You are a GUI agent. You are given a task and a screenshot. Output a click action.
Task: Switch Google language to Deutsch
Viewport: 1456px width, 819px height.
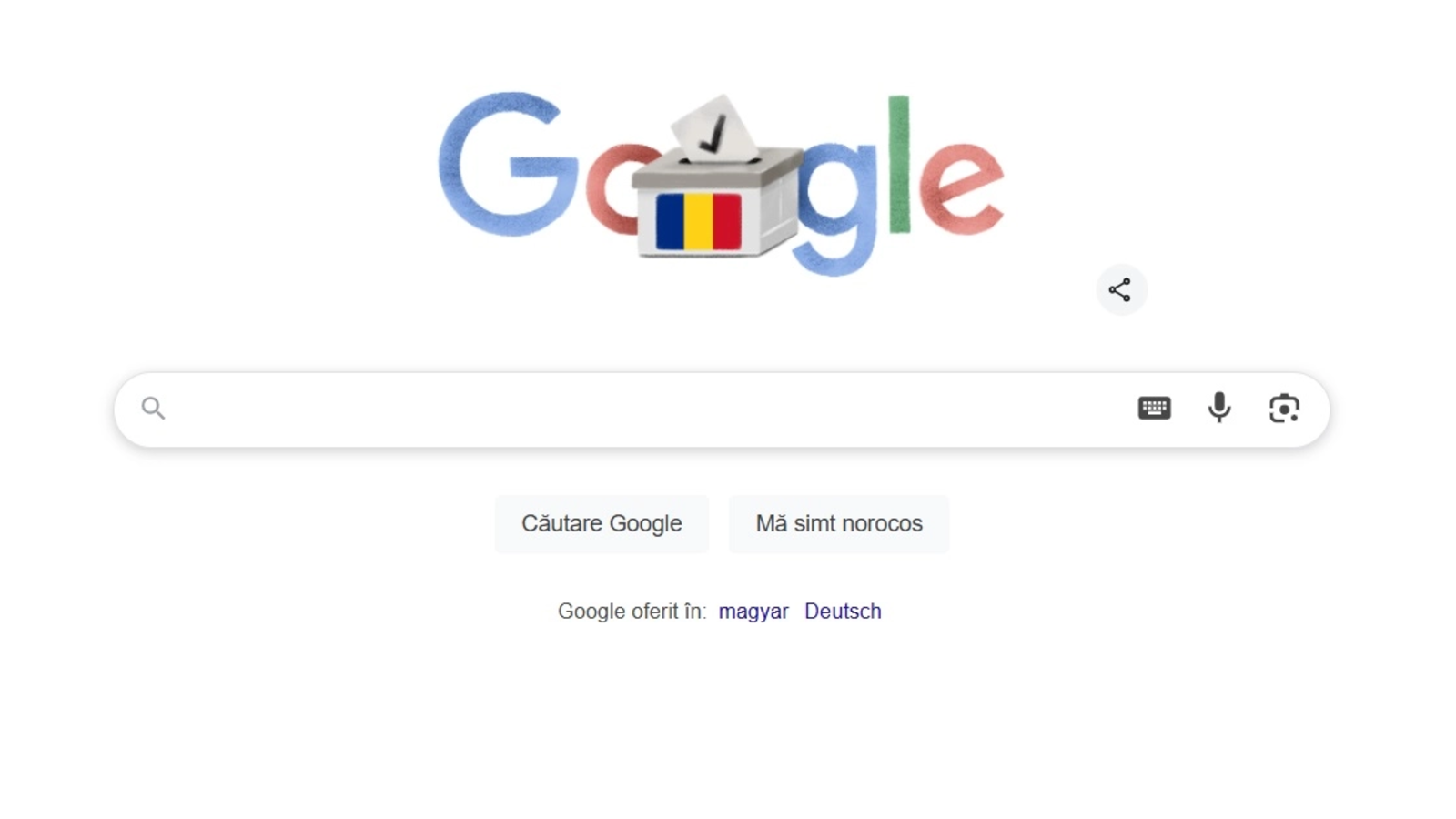coord(843,612)
